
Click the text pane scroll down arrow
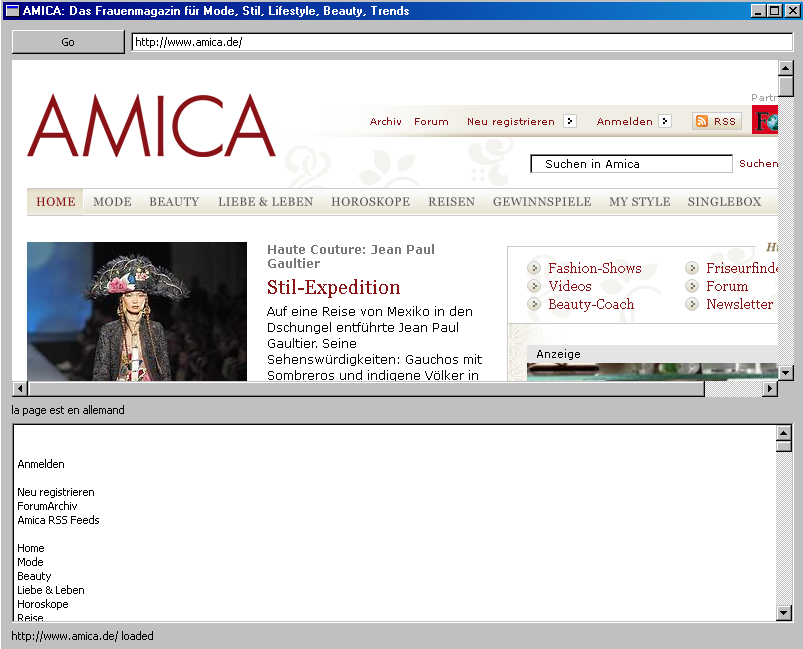(x=784, y=613)
